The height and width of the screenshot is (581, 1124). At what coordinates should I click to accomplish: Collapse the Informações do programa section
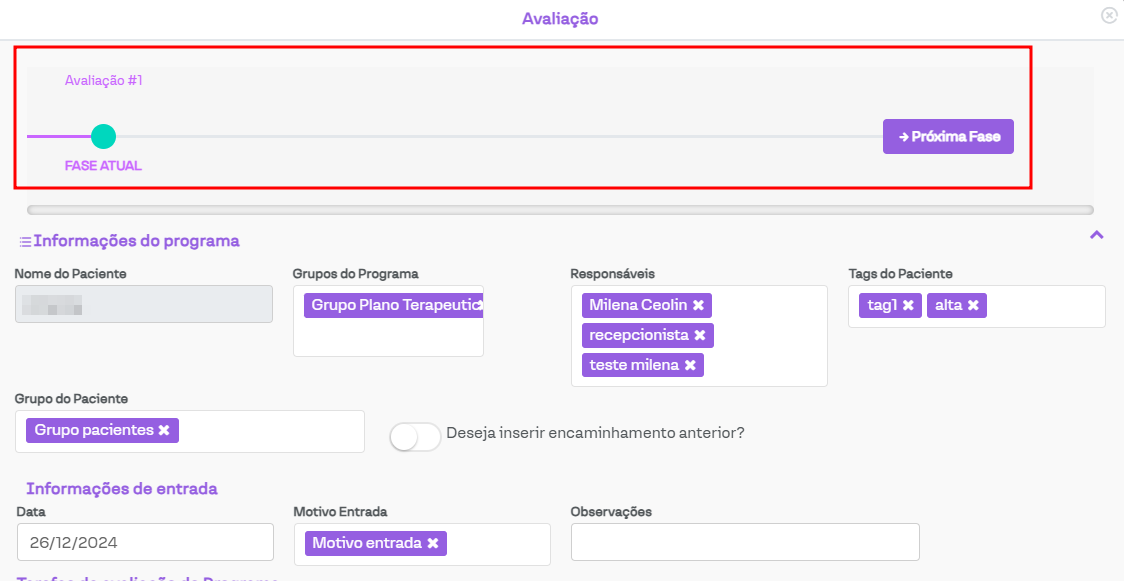click(1096, 235)
